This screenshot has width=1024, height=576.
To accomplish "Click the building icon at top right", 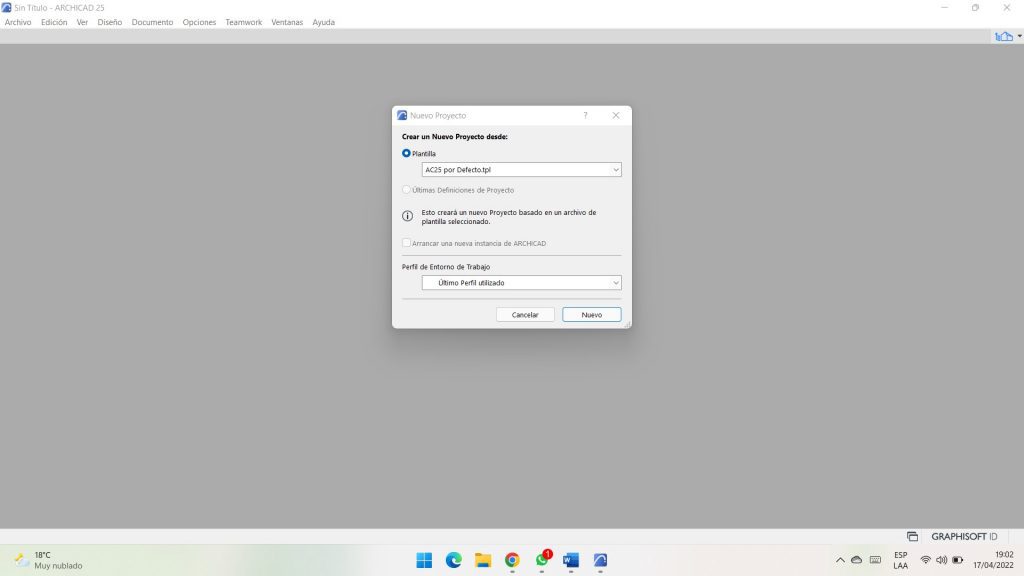I will pyautogui.click(x=1003, y=36).
